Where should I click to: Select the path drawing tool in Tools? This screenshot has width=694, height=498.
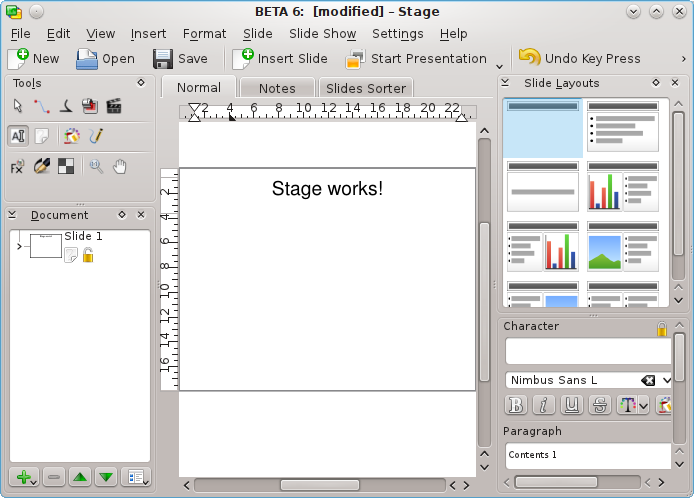41,105
